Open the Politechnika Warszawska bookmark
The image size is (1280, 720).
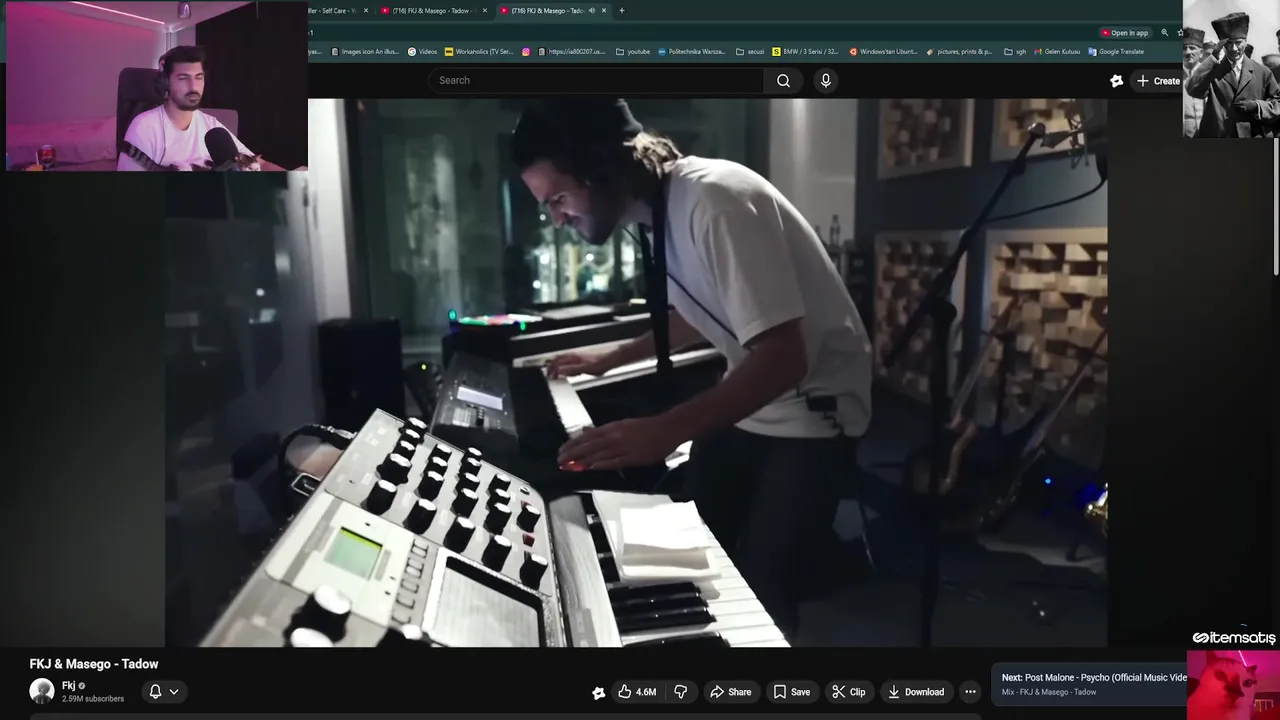tap(692, 51)
